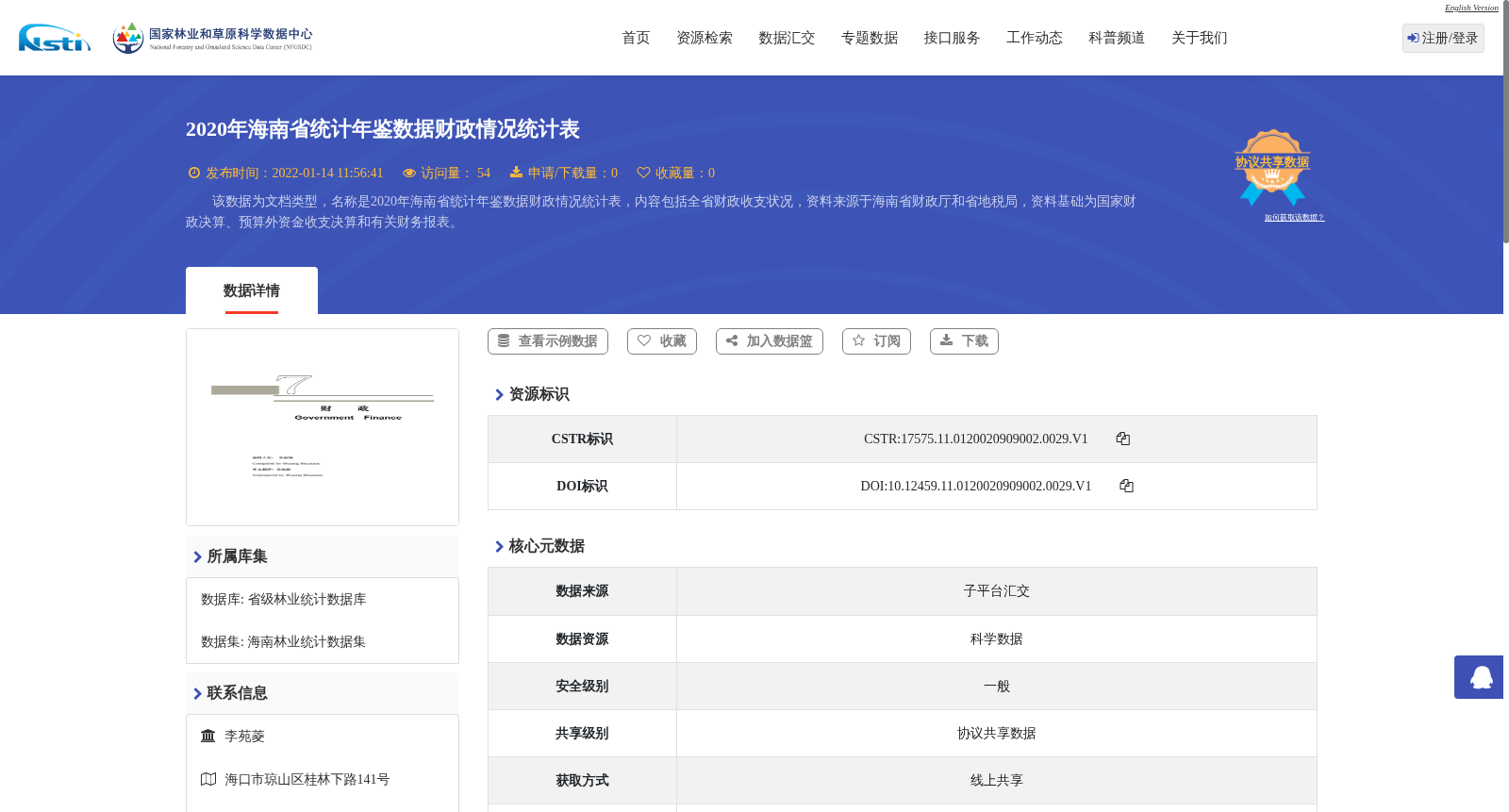Click the 安全级别 row label
1509x812 pixels.
pyautogui.click(x=582, y=686)
